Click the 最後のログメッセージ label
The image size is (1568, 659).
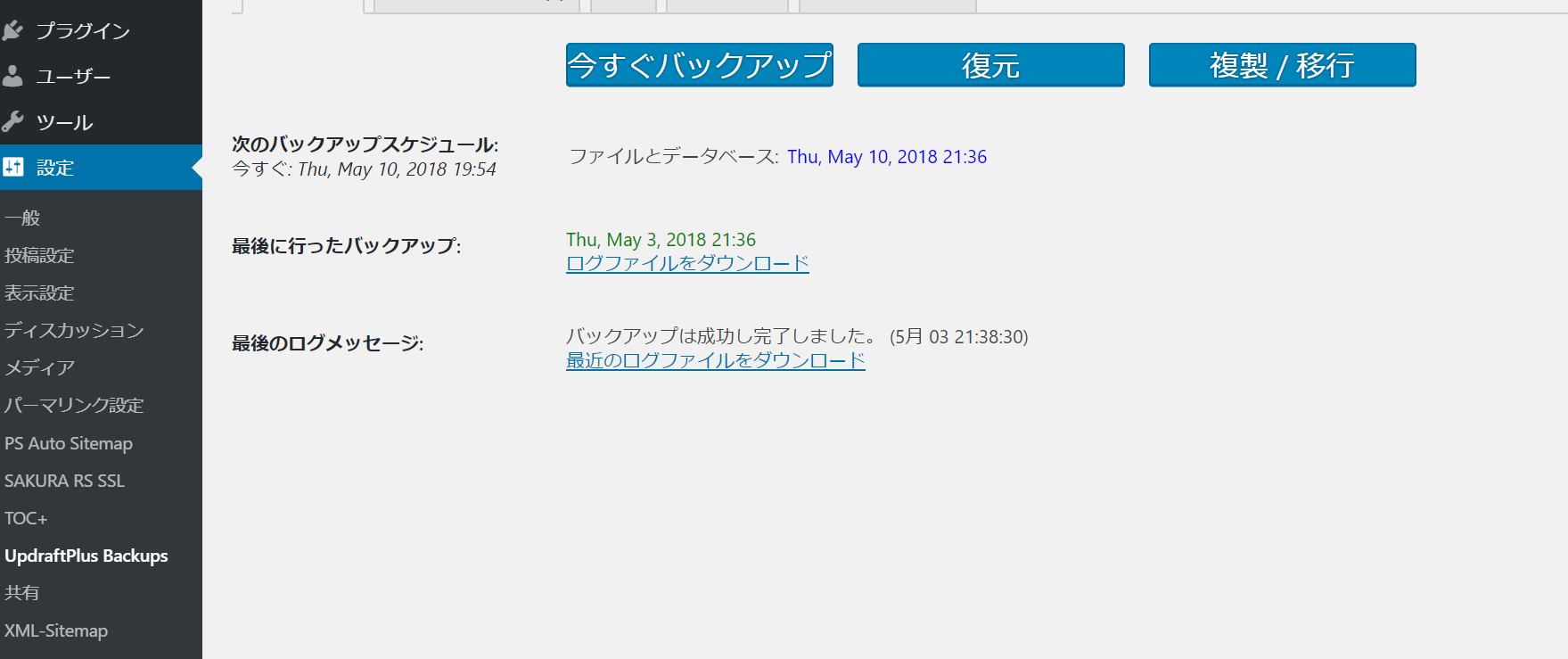327,343
